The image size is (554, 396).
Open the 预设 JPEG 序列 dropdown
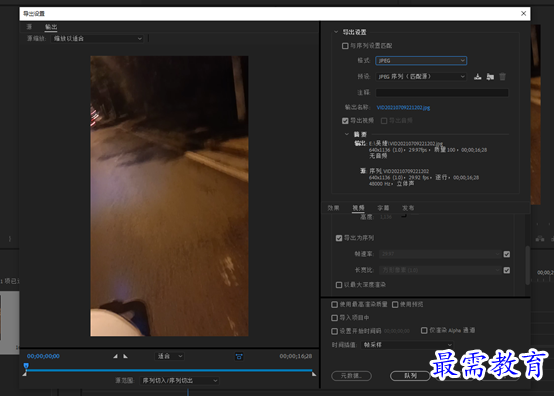pos(421,77)
